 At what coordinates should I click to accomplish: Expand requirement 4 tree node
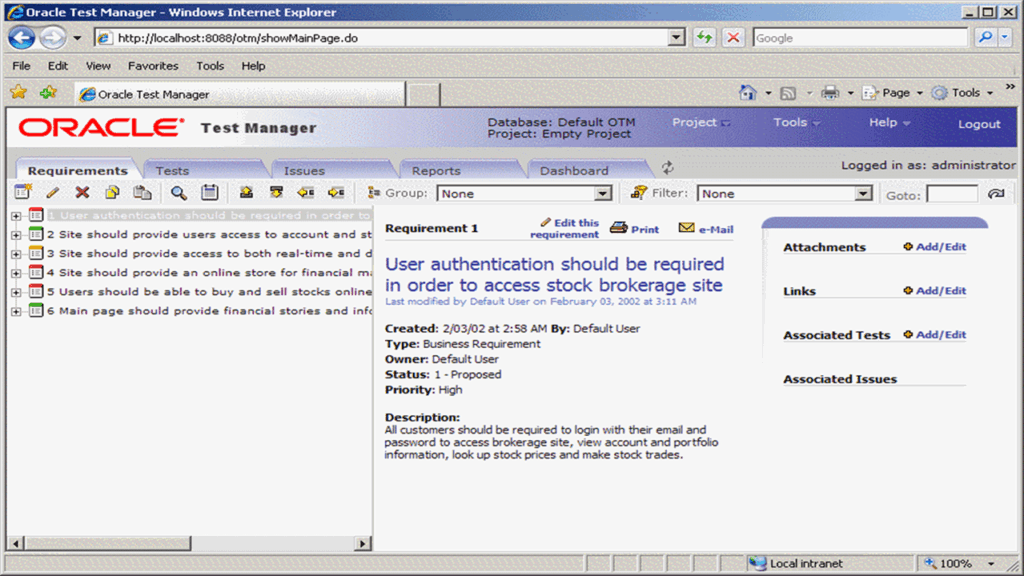click(16, 273)
